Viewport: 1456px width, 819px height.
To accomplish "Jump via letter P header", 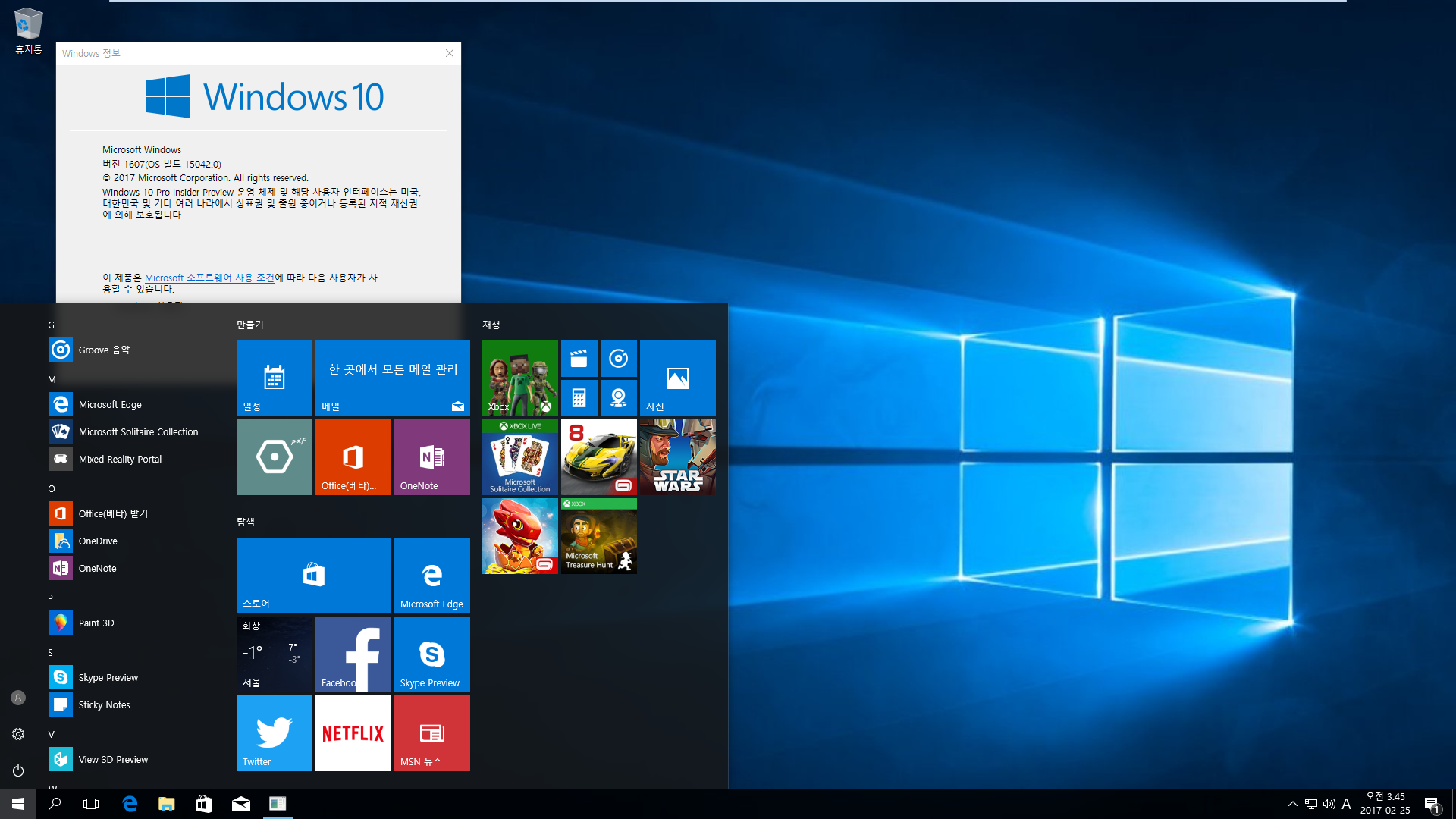I will (51, 598).
